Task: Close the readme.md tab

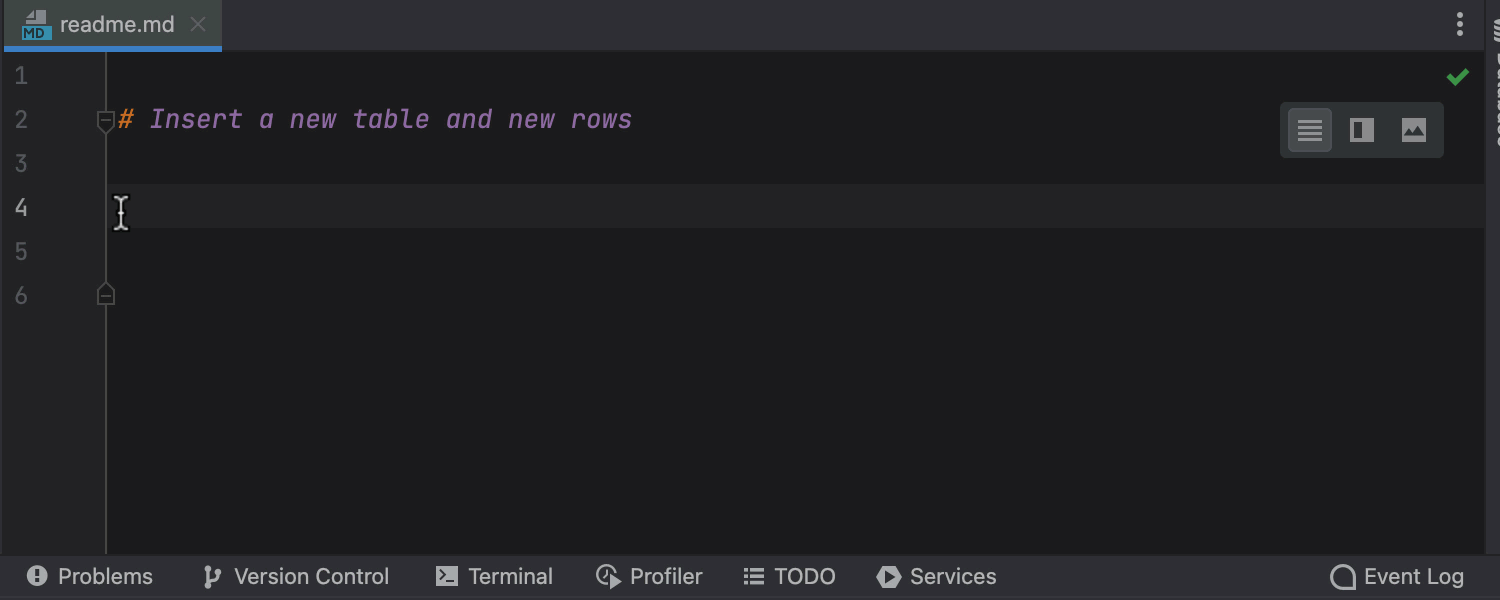Action: pyautogui.click(x=198, y=25)
